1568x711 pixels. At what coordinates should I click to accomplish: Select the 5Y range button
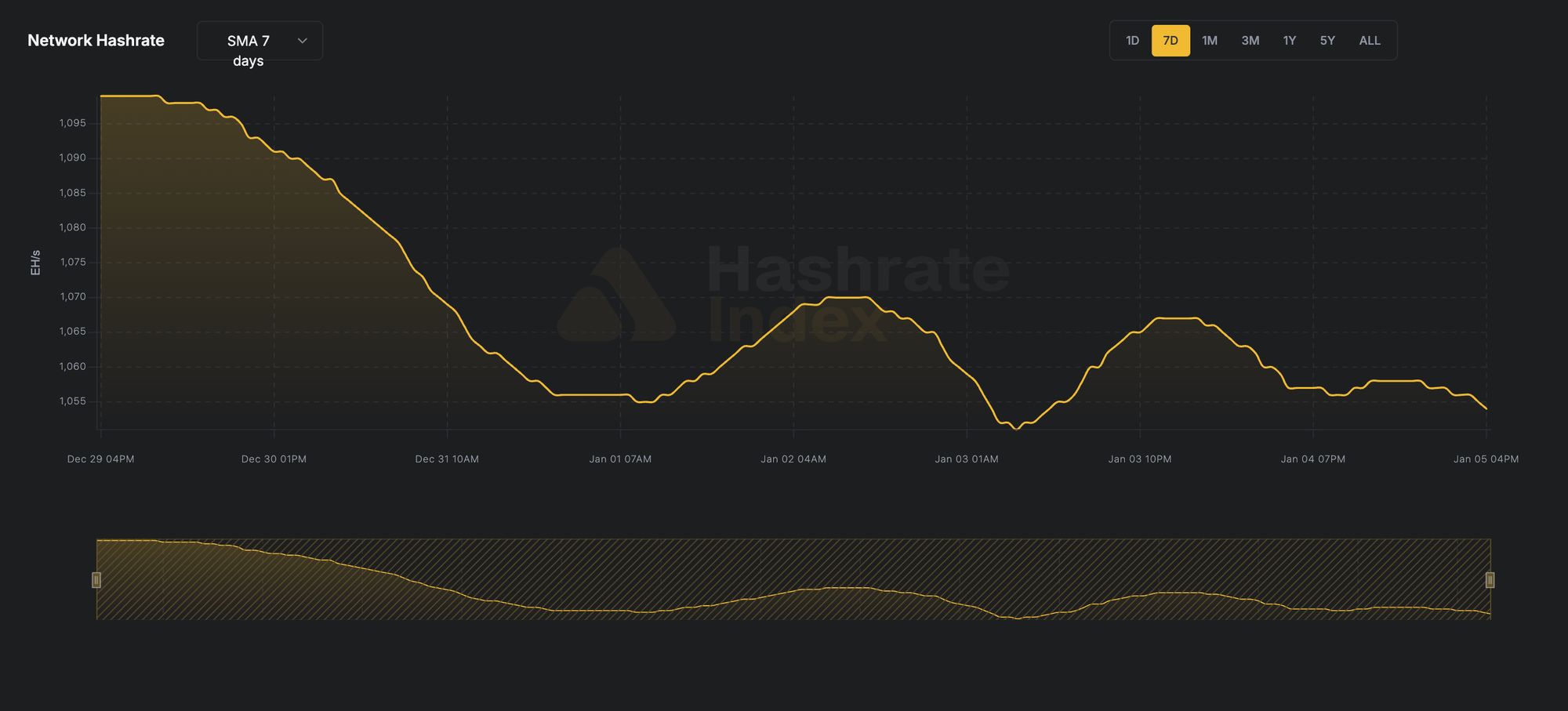(x=1327, y=40)
